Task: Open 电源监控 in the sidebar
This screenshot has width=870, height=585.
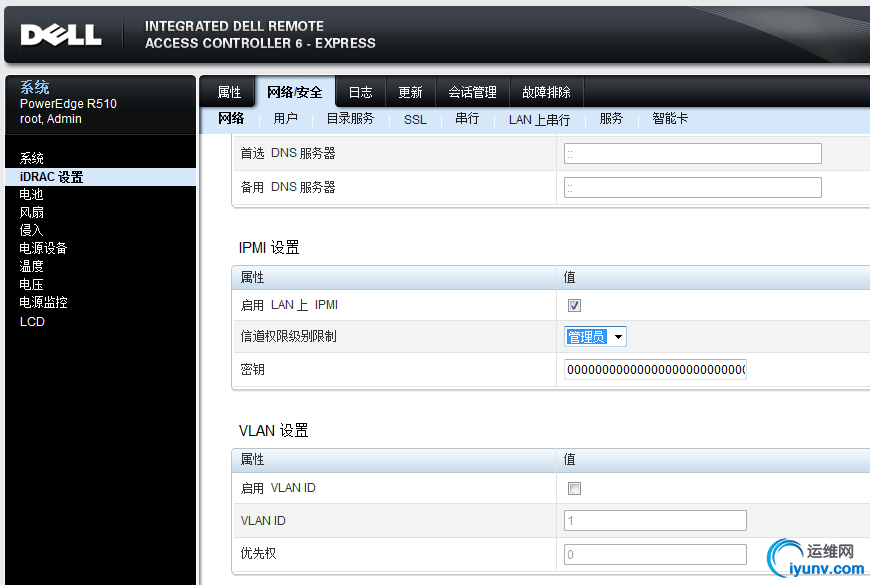Action: point(43,302)
